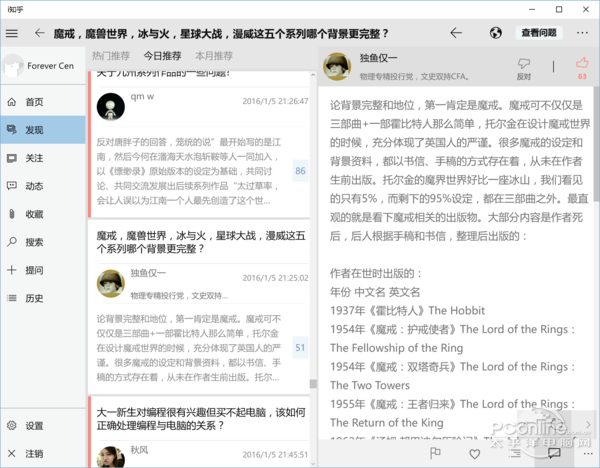Click the plus icon next to 提问
Image resolution: width=600 pixels, height=468 pixels.
[12, 270]
